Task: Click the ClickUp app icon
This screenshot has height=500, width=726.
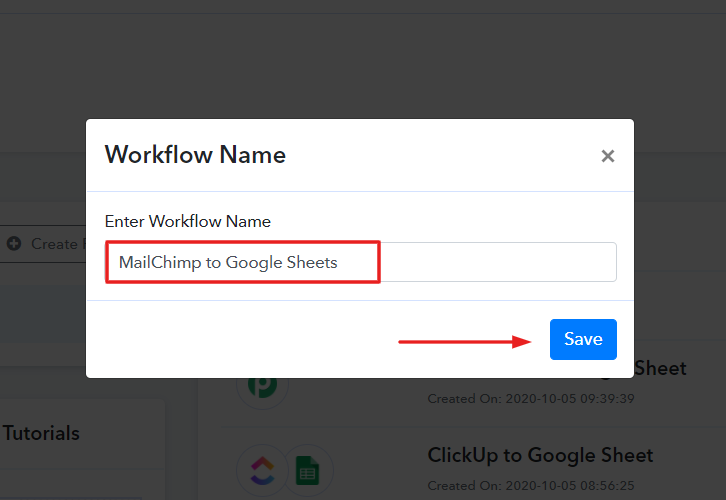Action: 262,470
